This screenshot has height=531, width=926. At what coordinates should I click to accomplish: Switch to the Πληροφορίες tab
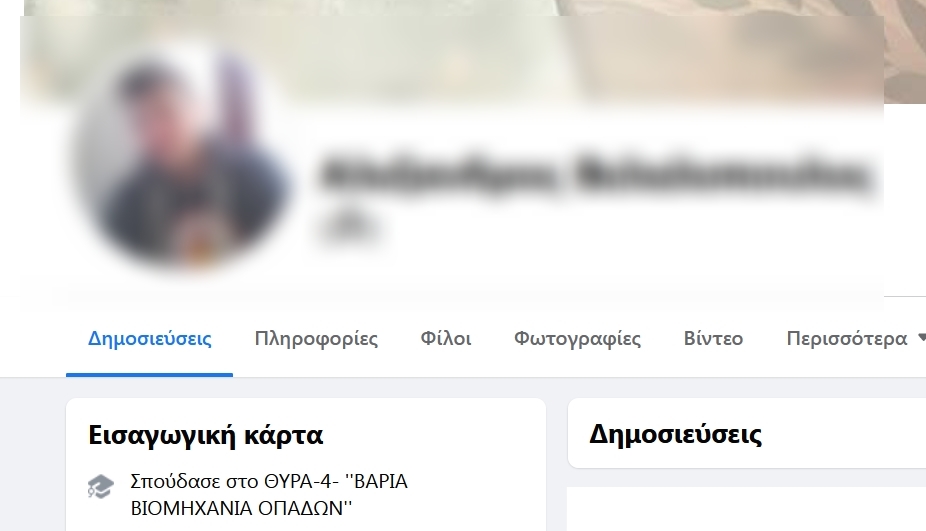[316, 338]
